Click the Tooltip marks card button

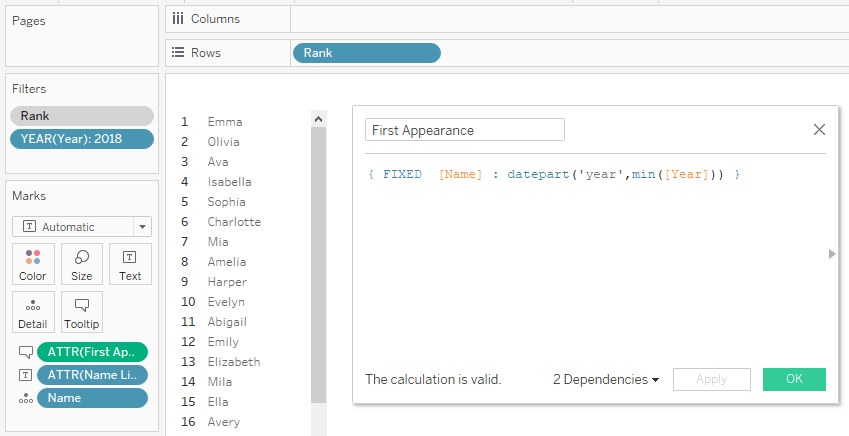pyautogui.click(x=82, y=312)
